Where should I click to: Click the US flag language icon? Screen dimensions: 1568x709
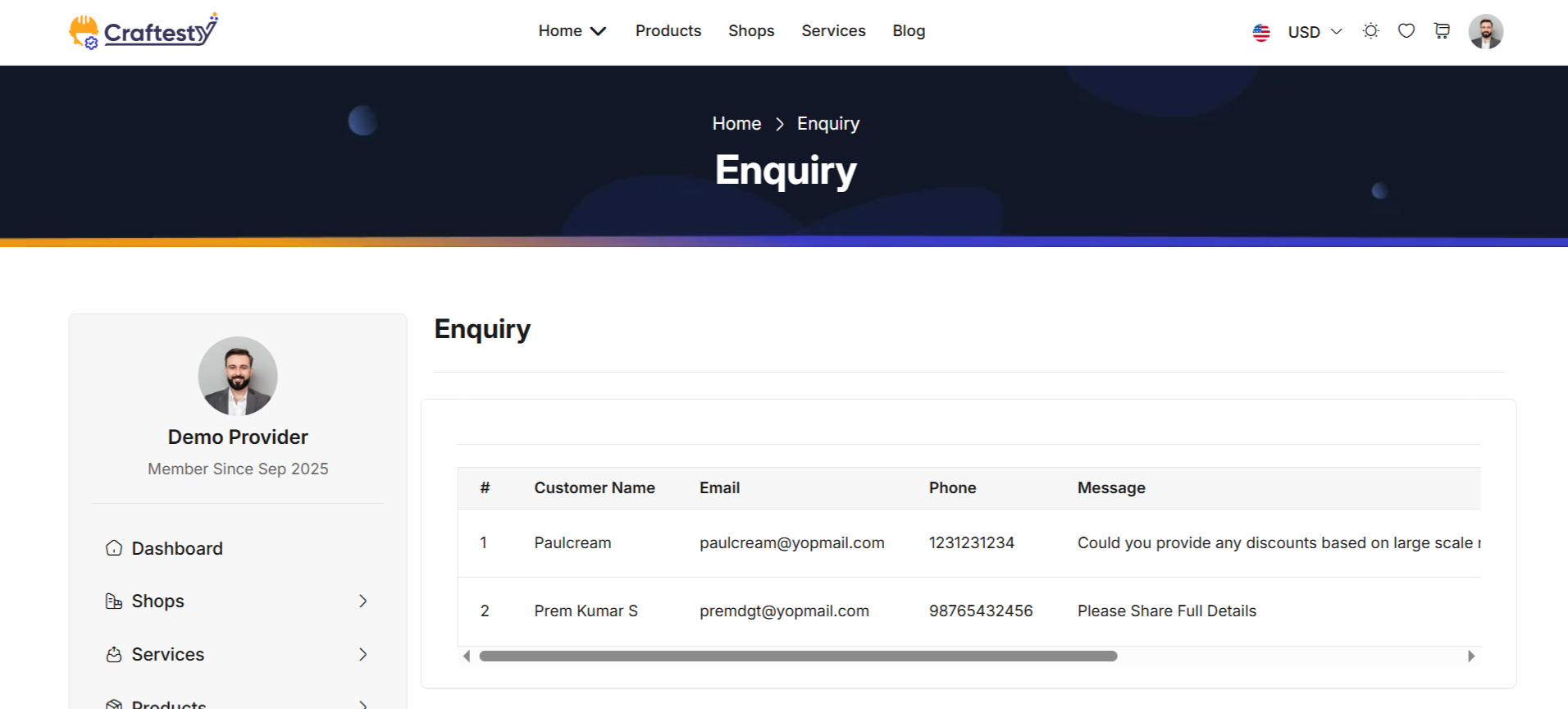click(x=1261, y=32)
